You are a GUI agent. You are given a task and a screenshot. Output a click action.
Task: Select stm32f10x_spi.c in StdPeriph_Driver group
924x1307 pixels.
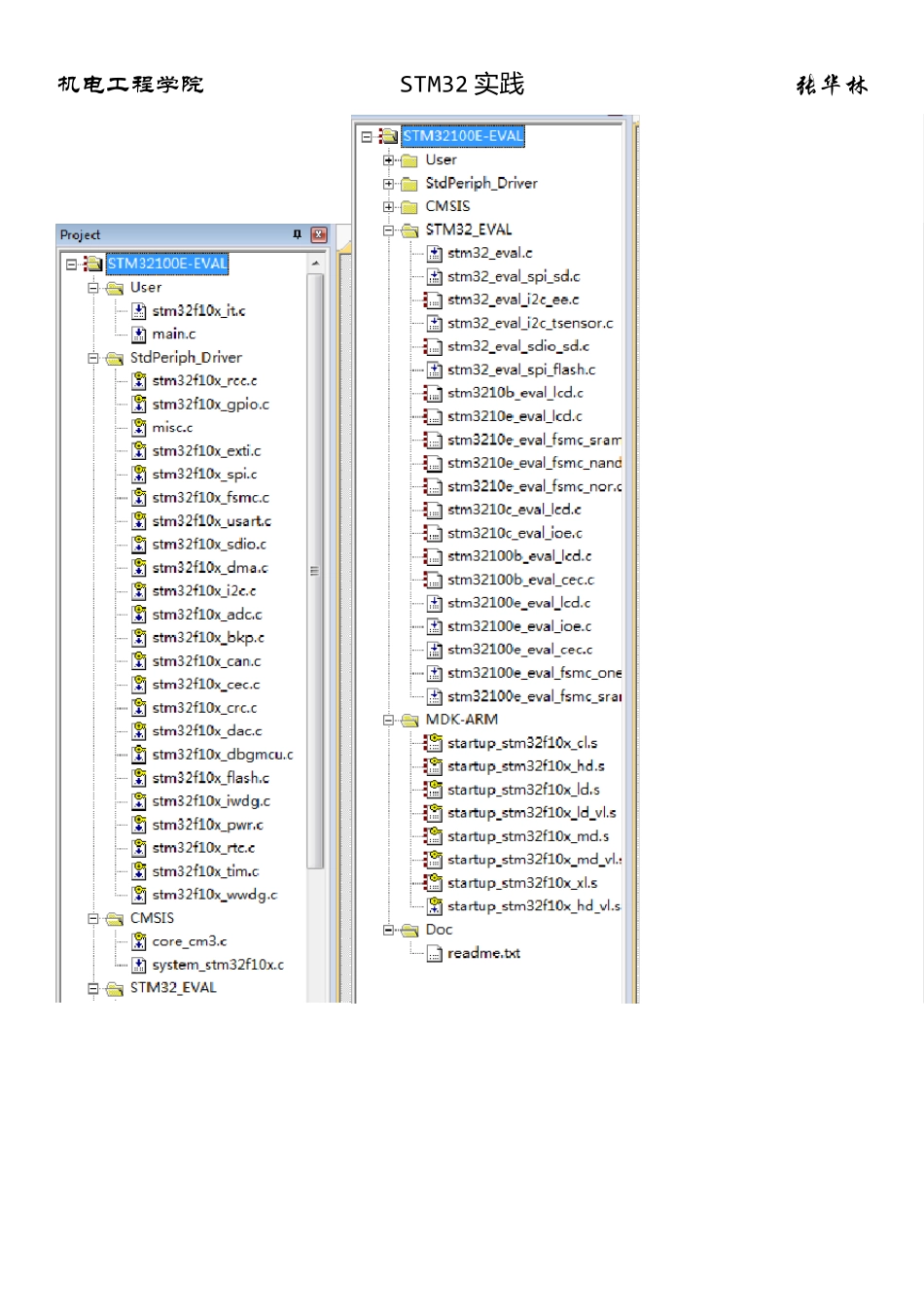(205, 475)
